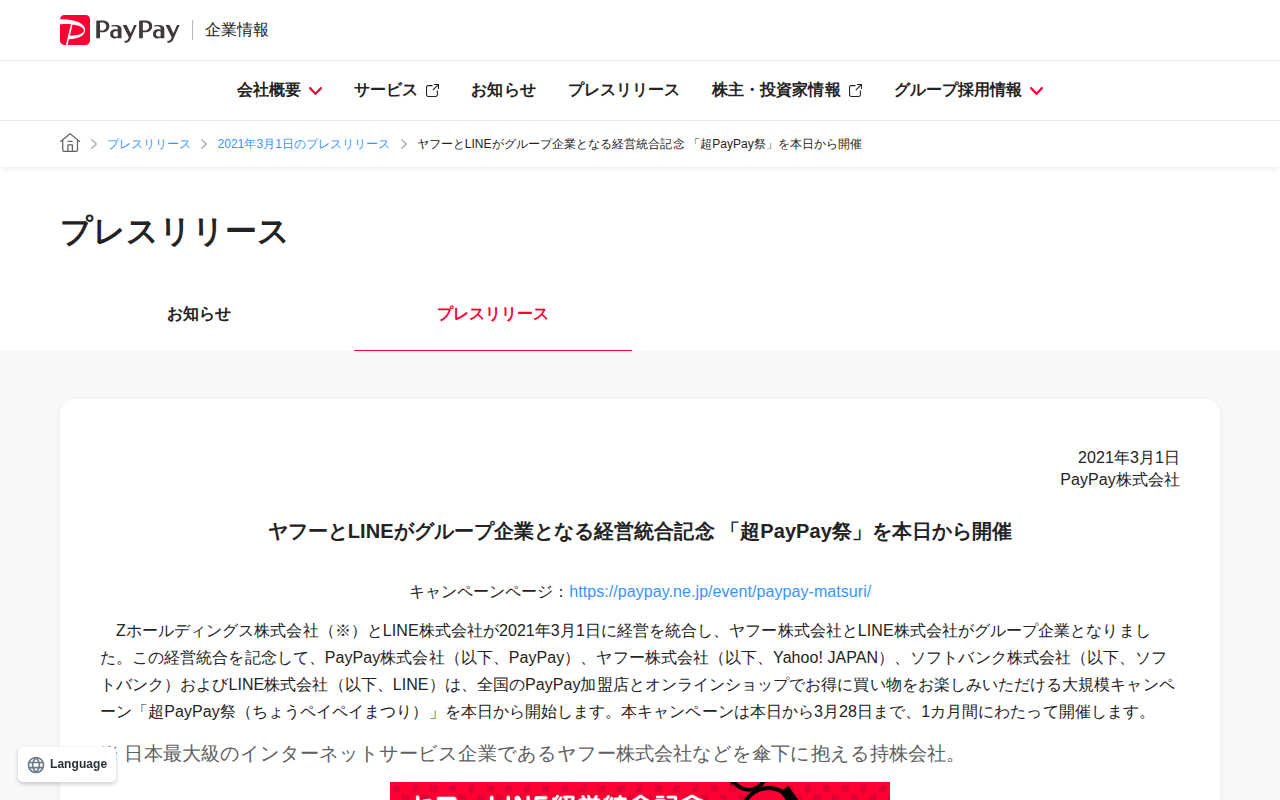Click 企業情報 text next to logo

click(x=237, y=30)
